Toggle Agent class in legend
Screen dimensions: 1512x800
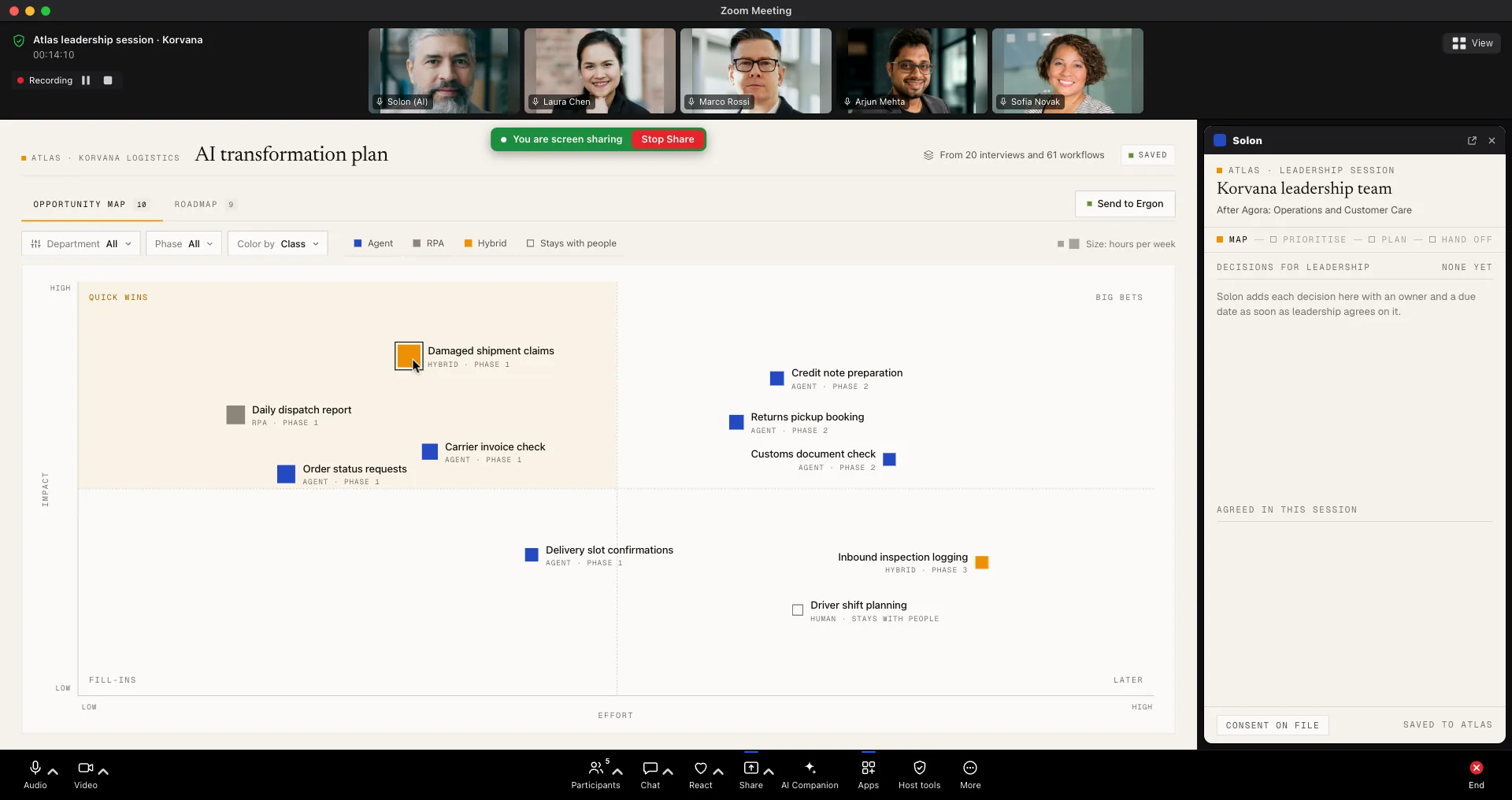coord(373,243)
